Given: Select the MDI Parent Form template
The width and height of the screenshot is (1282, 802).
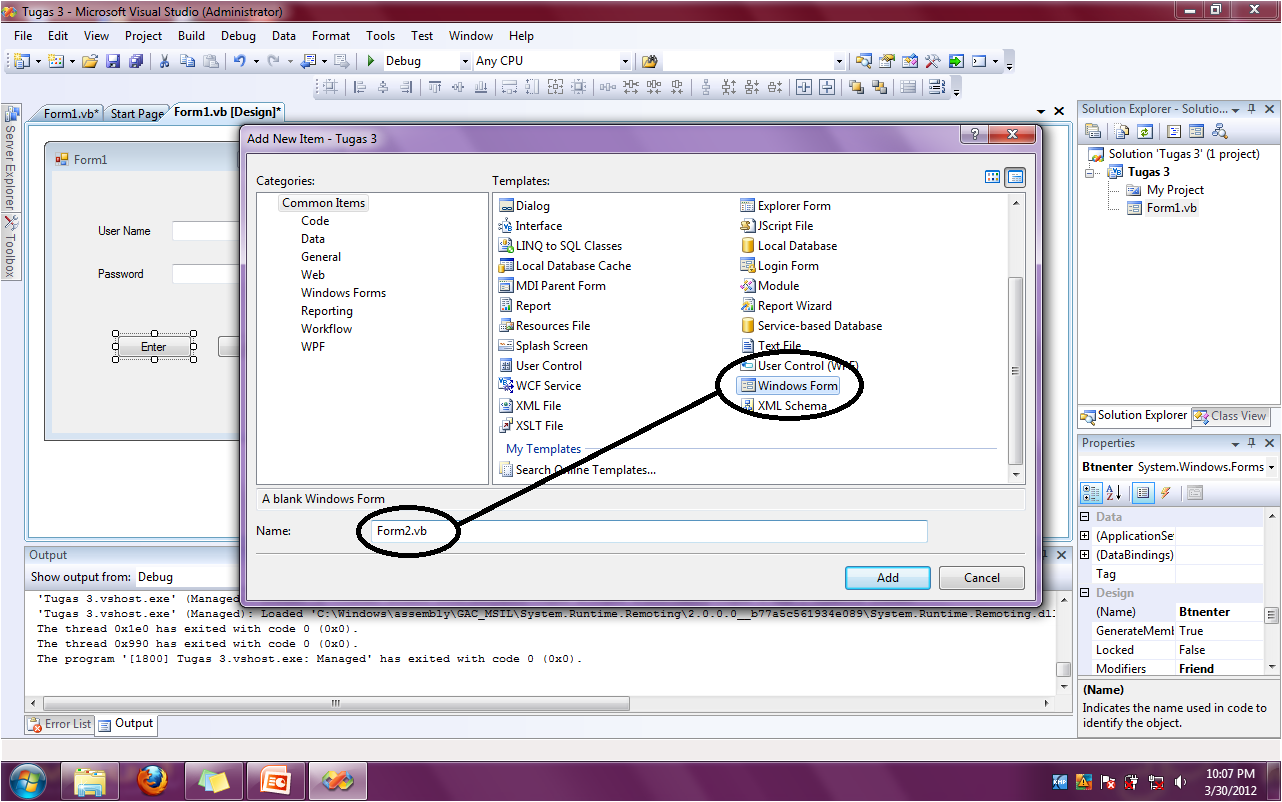Looking at the screenshot, I should point(553,286).
